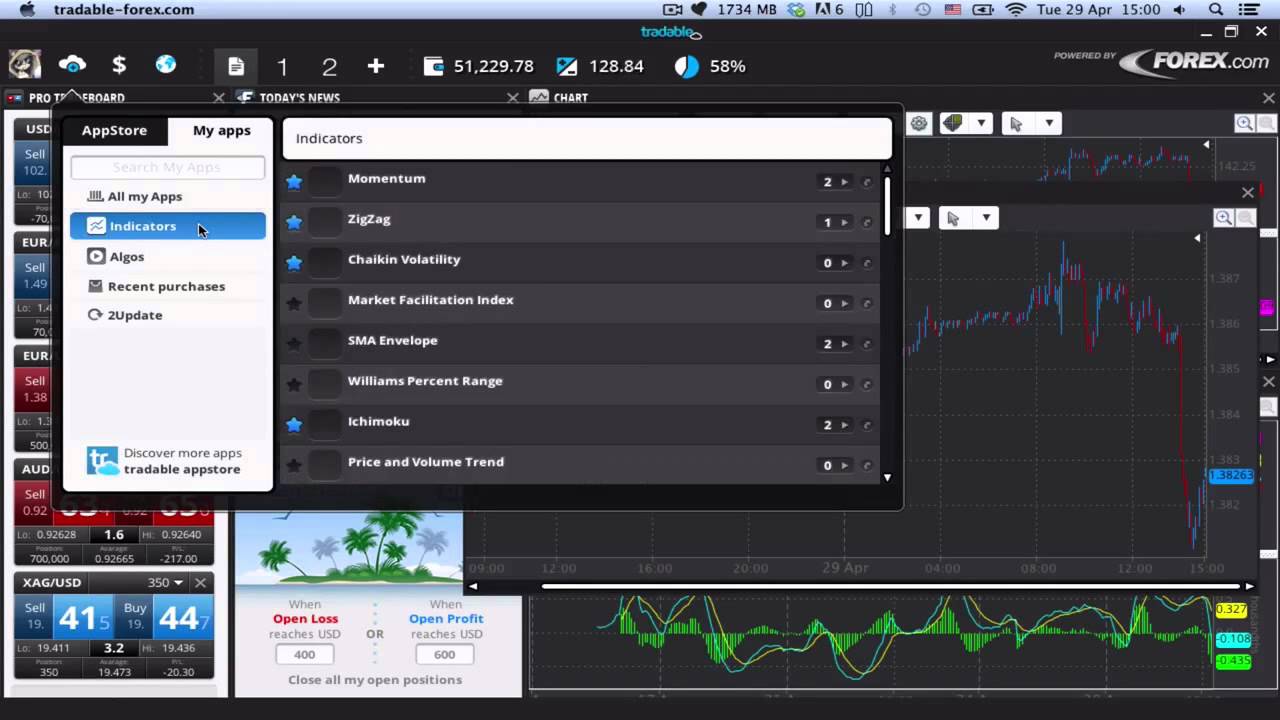Open the dropdown beside the chart flag icon
The width and height of the screenshot is (1280, 720).
click(x=981, y=123)
